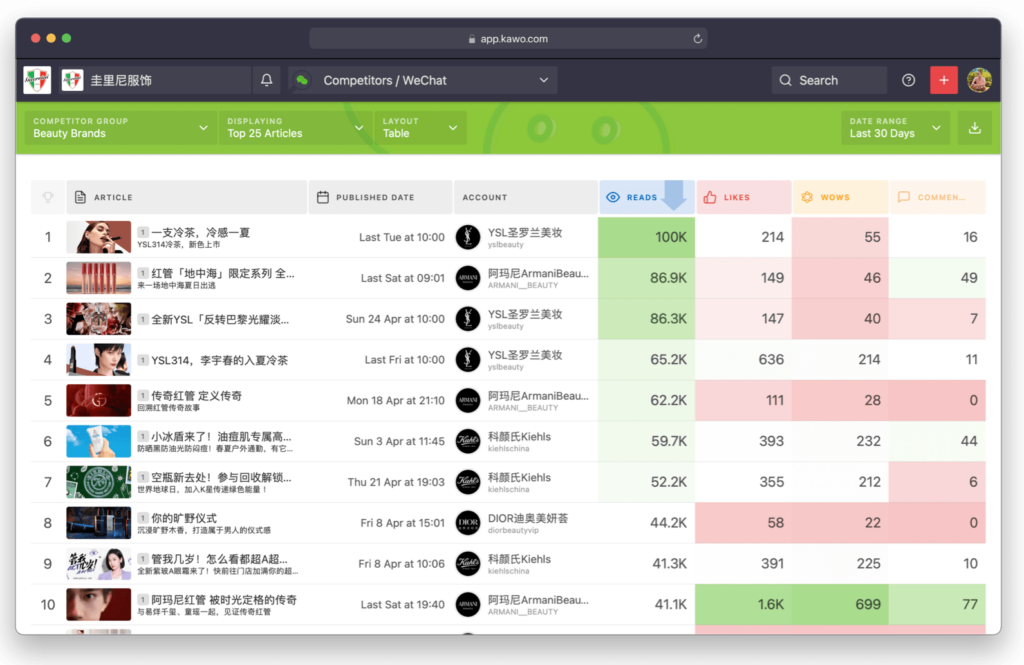Screen dimensions: 1024x665
Task: Open thumbnail of article ranked 1
Action: click(x=99, y=237)
